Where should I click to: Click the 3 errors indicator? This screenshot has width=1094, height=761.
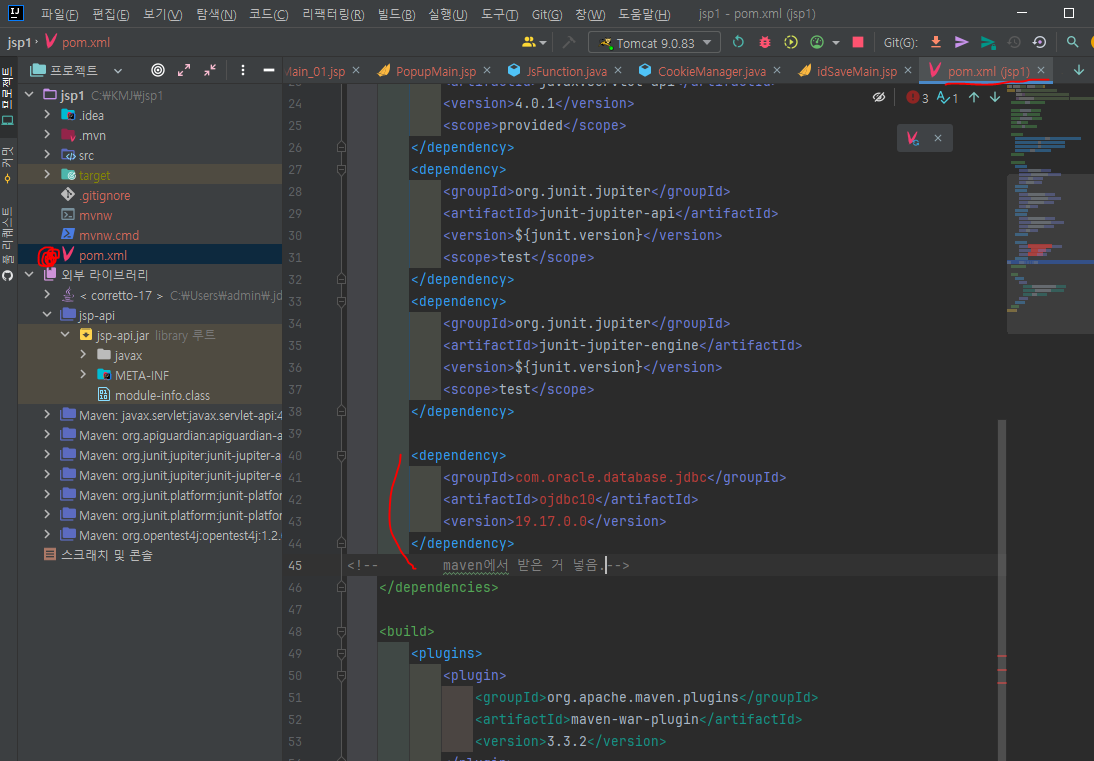click(x=917, y=97)
